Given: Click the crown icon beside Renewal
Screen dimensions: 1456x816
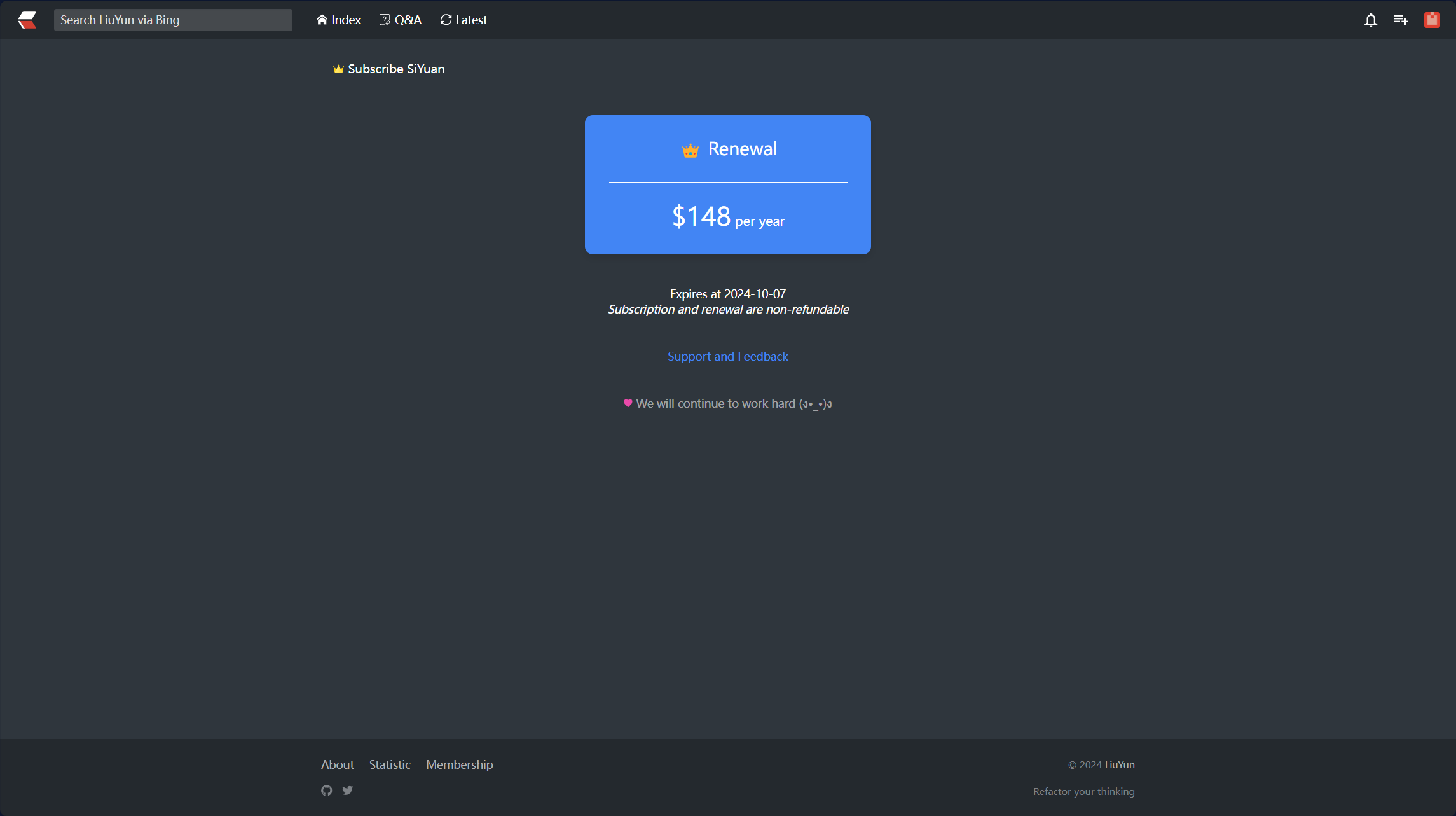Looking at the screenshot, I should point(690,150).
